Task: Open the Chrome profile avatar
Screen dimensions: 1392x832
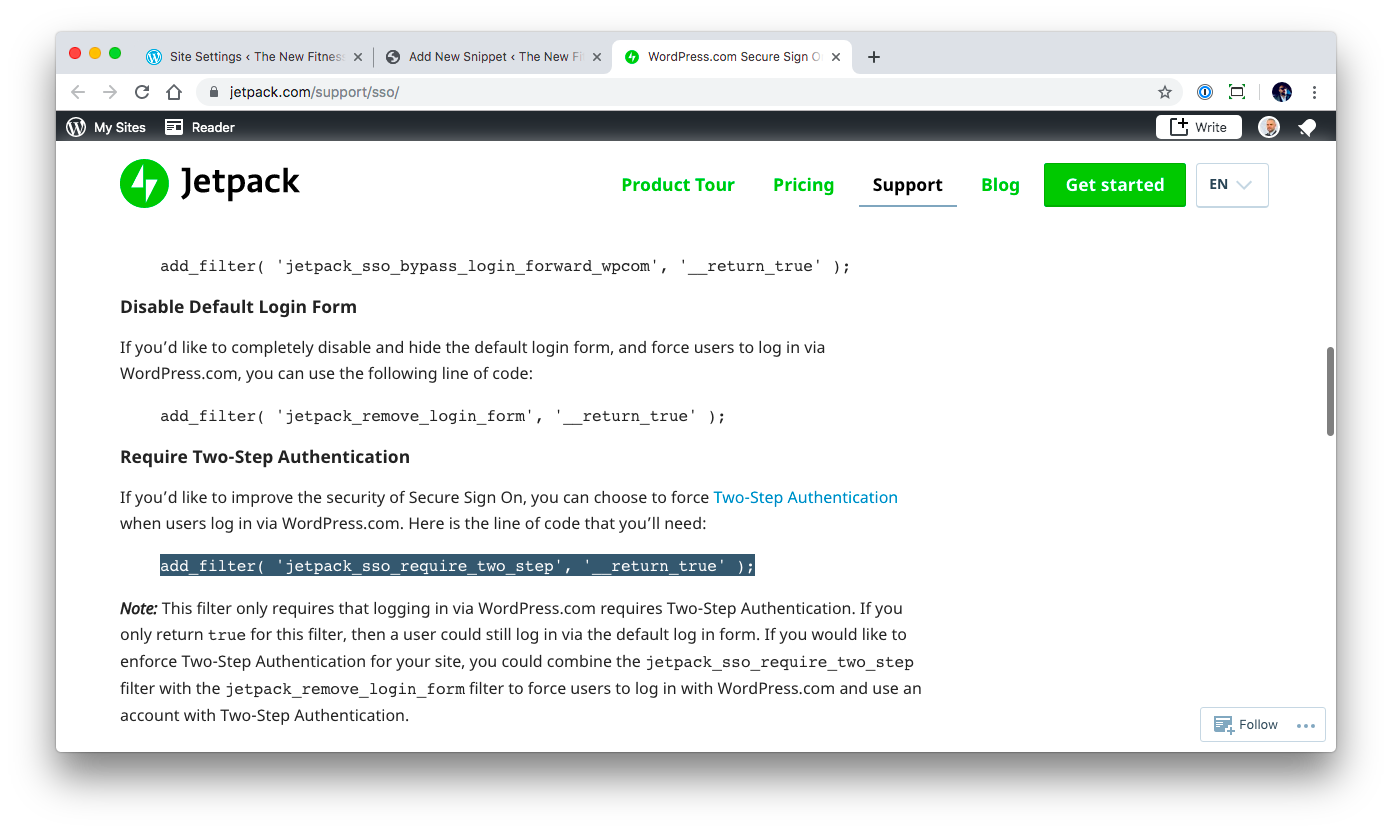Action: pyautogui.click(x=1282, y=92)
